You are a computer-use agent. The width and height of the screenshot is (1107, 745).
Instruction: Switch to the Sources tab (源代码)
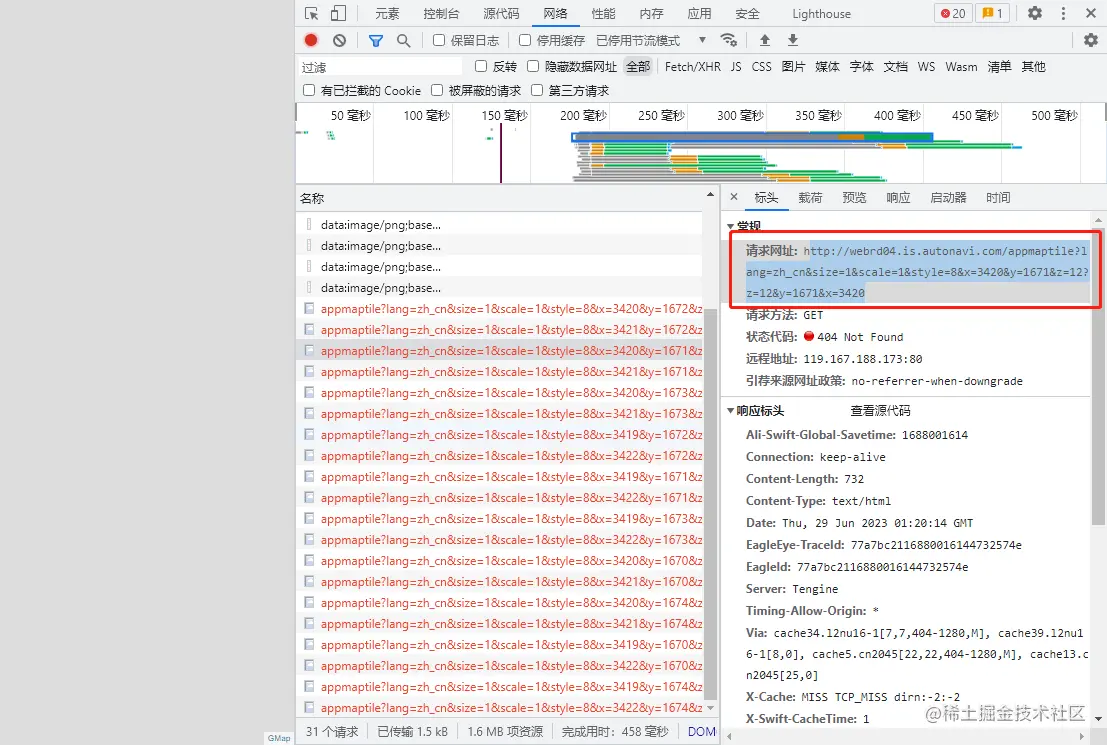(x=501, y=13)
